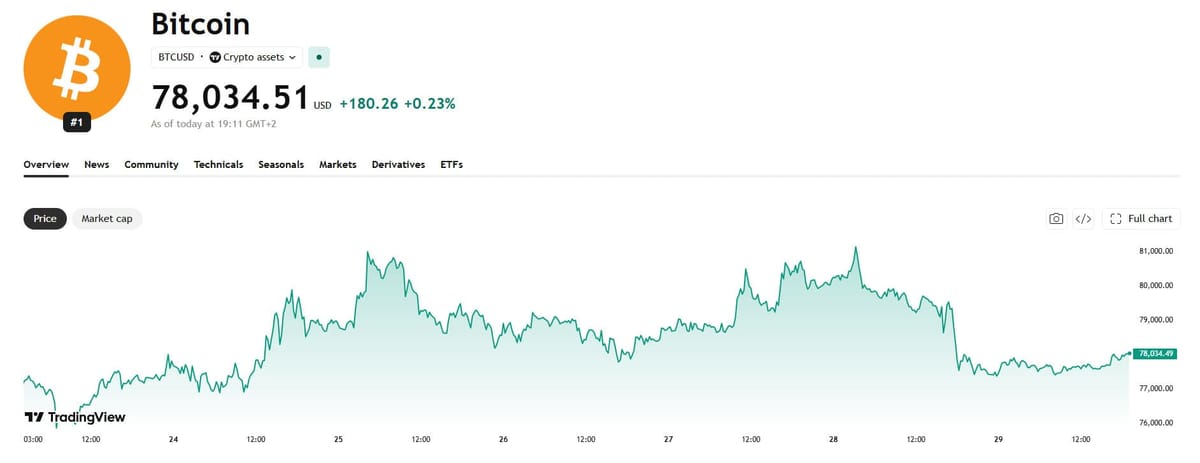
Task: Open the Full chart view
Action: 1141,218
